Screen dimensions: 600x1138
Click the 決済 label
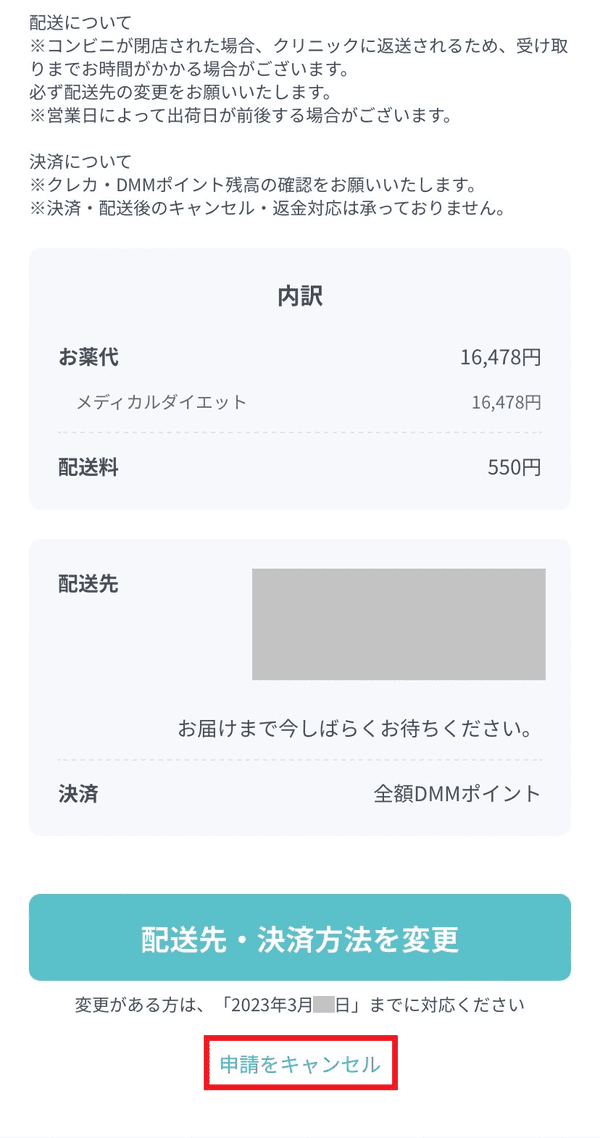coord(79,795)
